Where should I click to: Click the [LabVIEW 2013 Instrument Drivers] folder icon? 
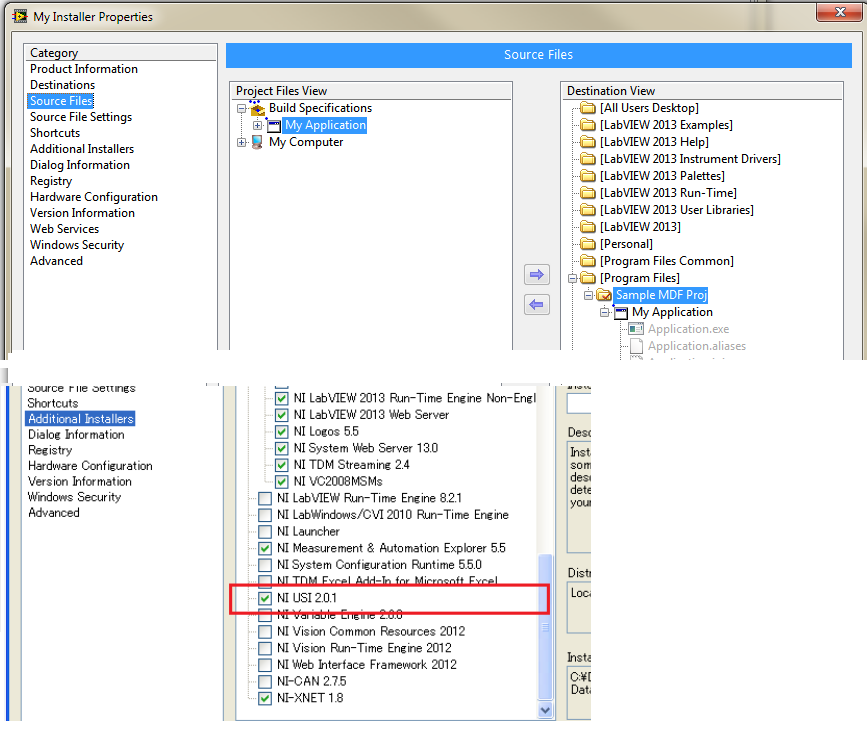pyautogui.click(x=588, y=159)
